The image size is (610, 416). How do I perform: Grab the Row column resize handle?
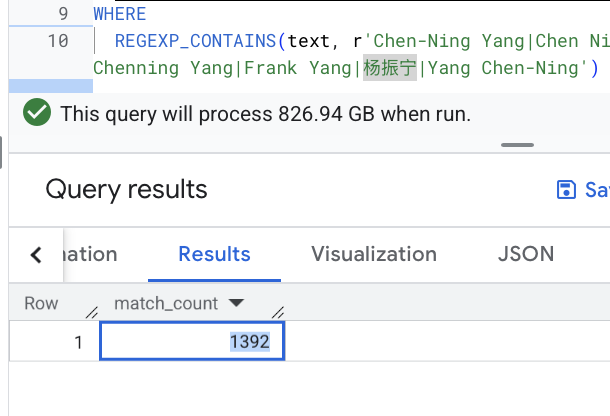pos(91,312)
